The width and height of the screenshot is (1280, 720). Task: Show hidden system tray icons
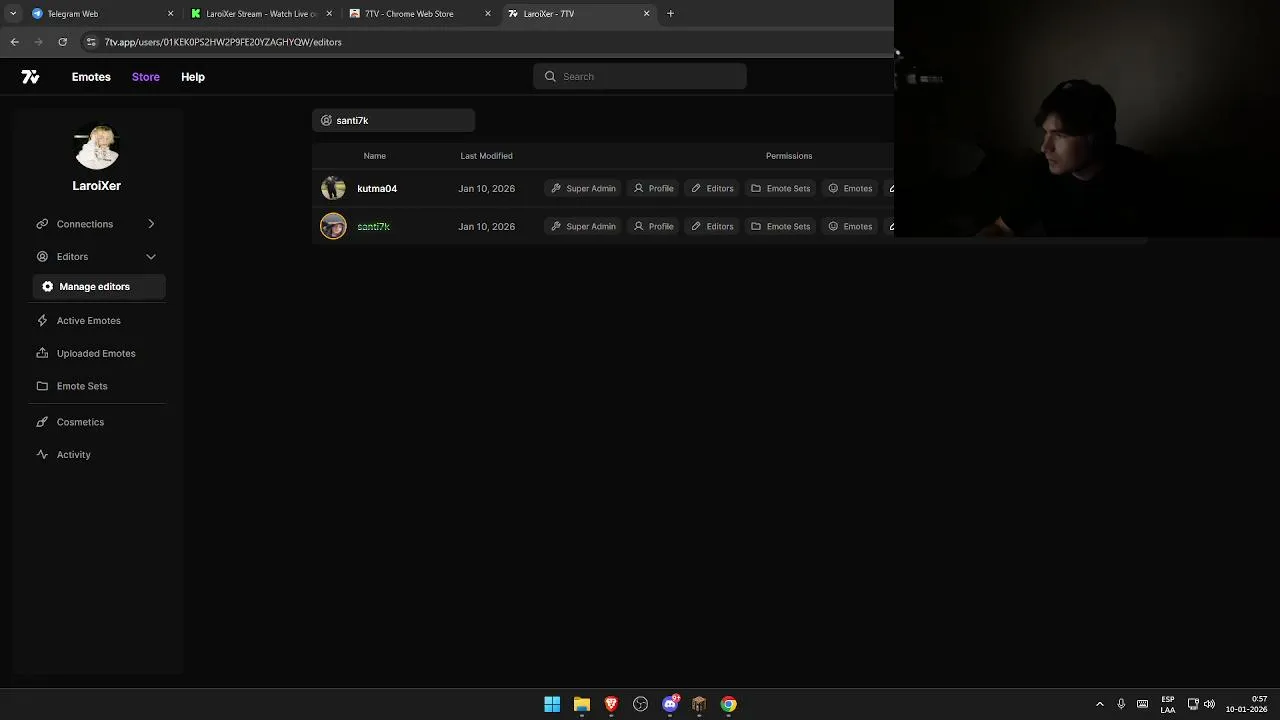[x=1100, y=704]
